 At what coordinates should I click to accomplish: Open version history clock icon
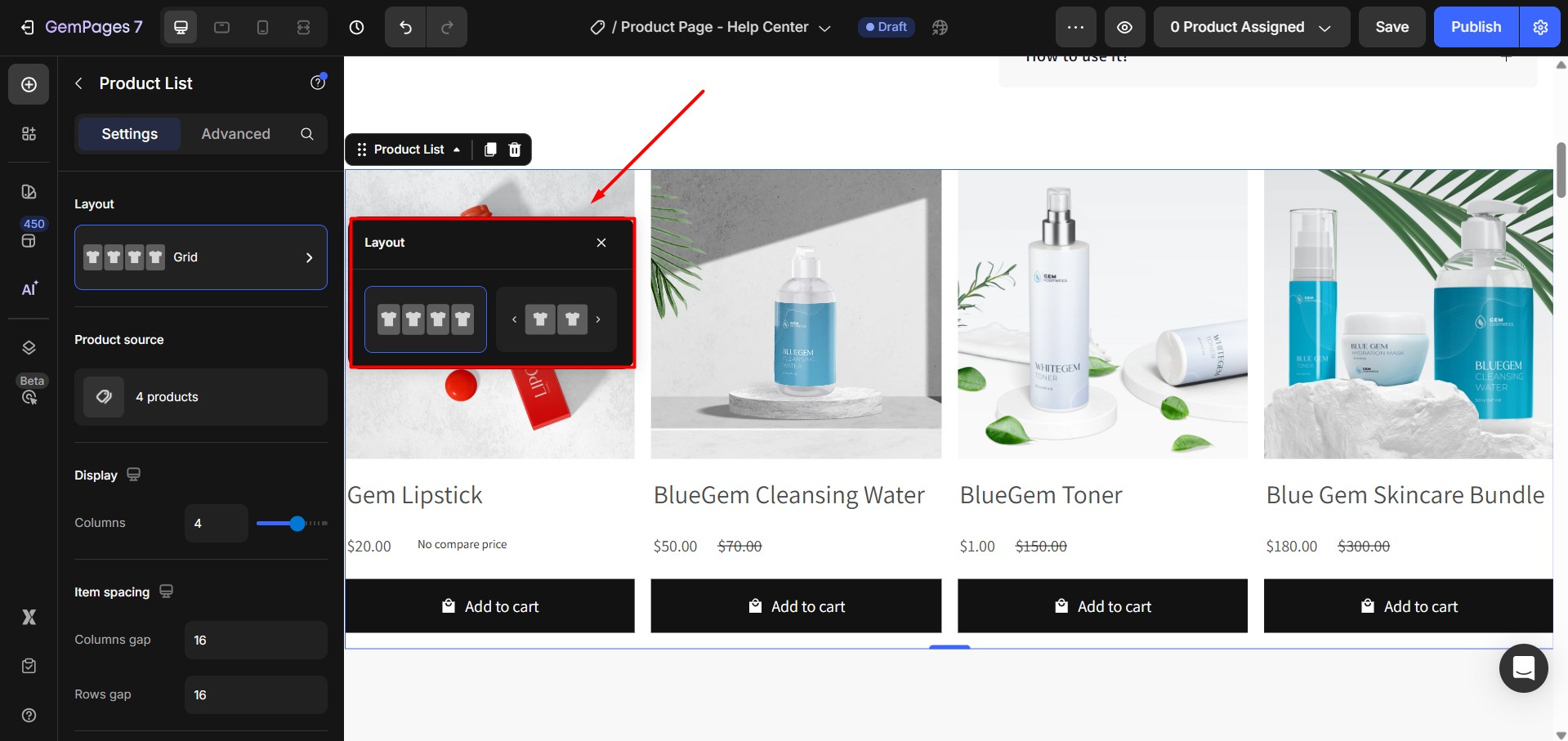pyautogui.click(x=356, y=27)
